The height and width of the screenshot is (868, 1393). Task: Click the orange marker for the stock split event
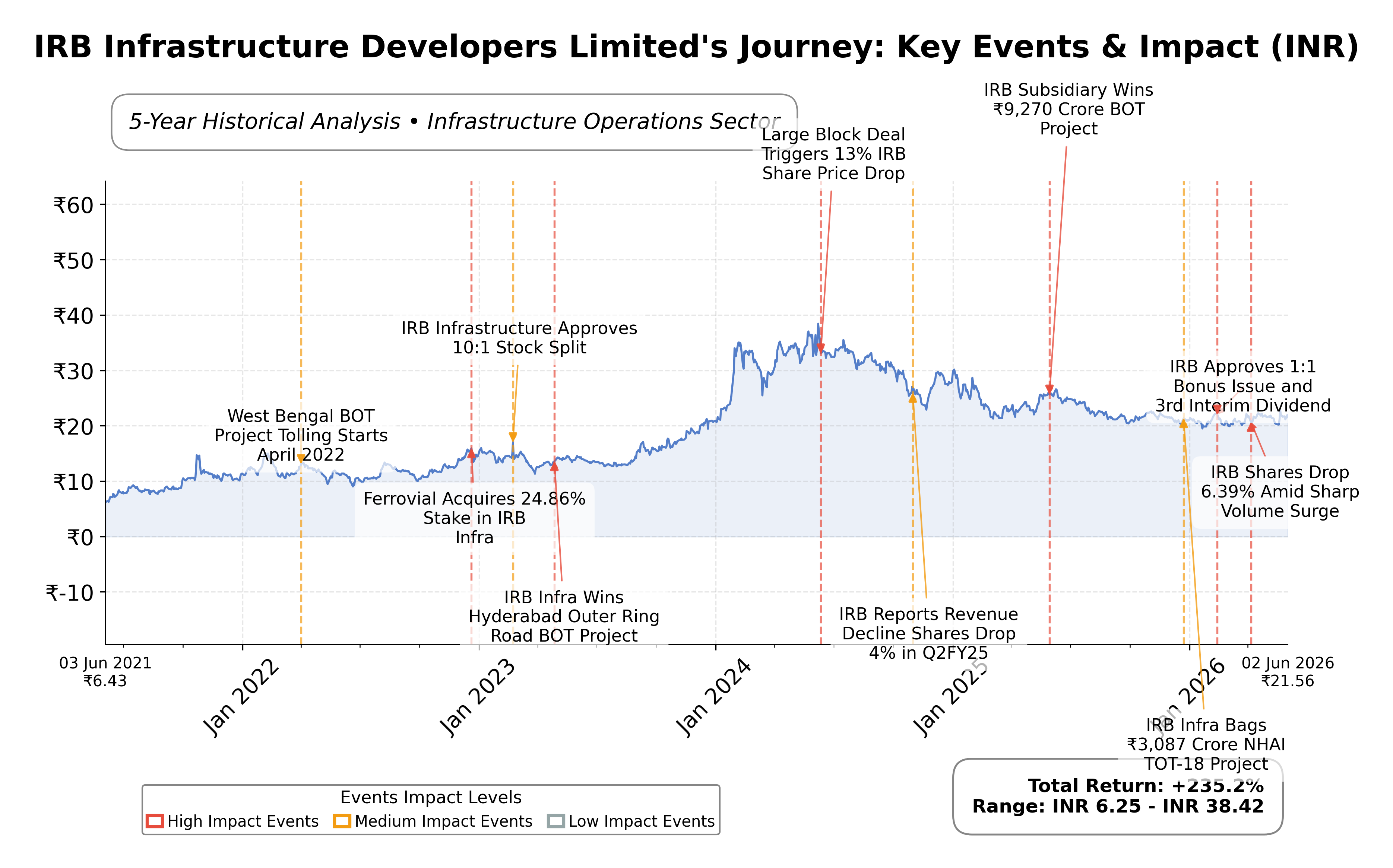click(513, 437)
